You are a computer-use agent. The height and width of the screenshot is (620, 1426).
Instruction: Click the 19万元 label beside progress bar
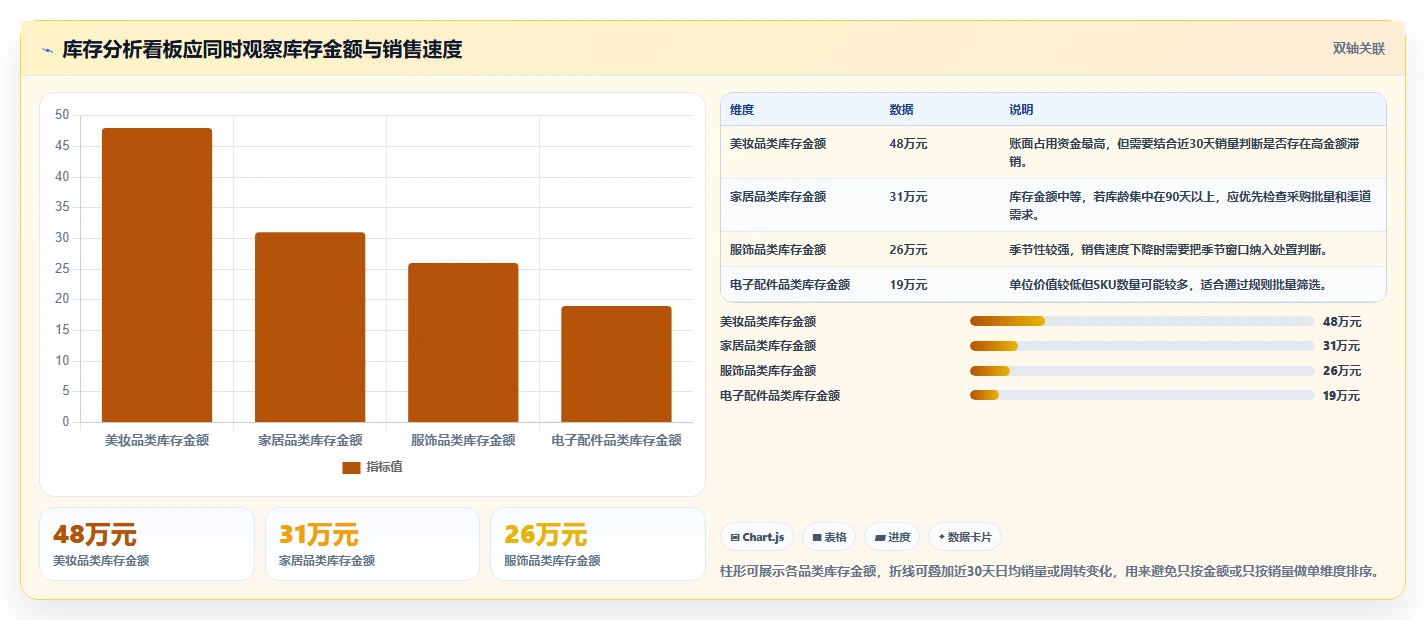(1342, 396)
